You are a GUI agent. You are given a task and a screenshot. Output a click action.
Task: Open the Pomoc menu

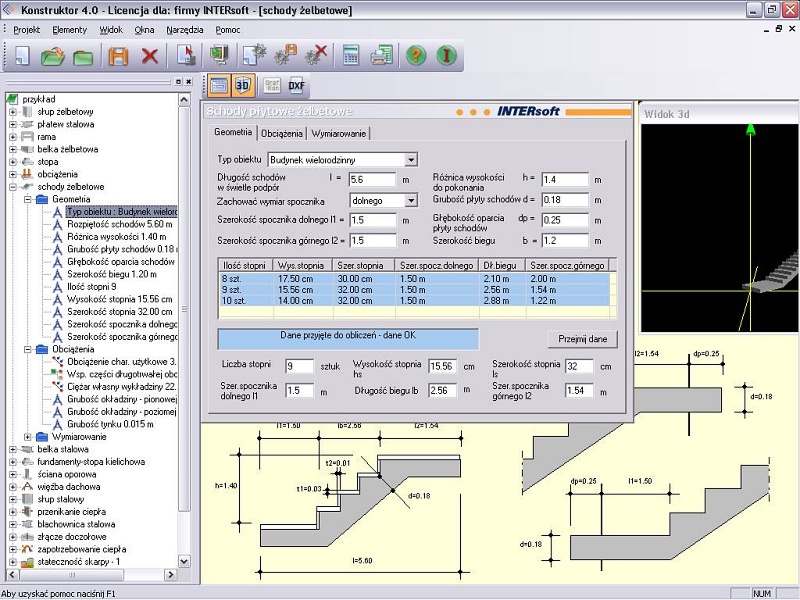(x=228, y=30)
